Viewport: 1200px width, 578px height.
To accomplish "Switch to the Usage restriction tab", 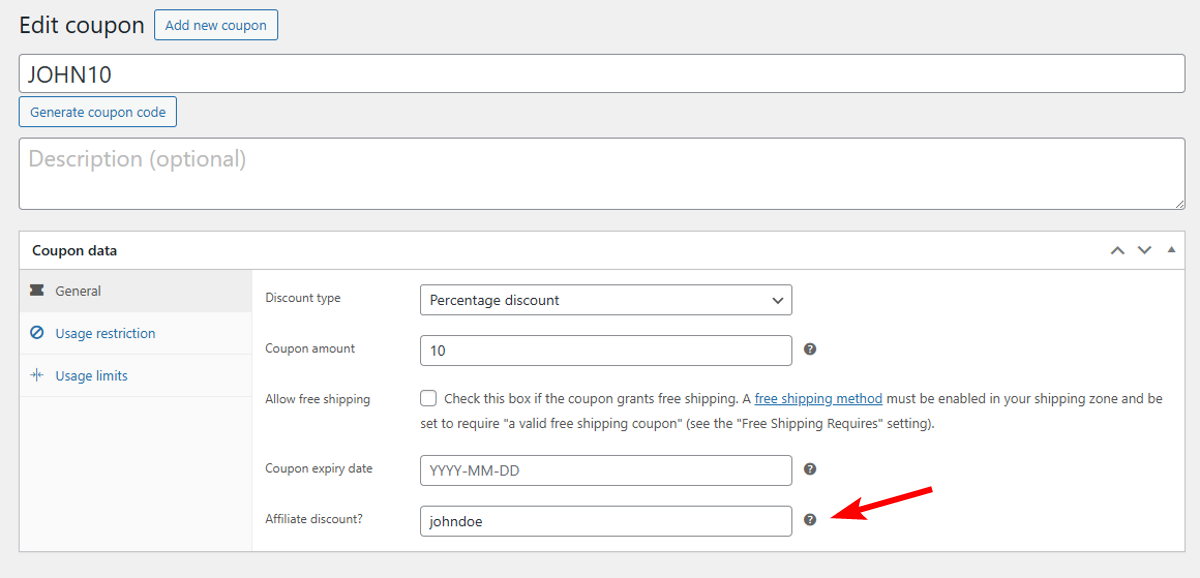I will tap(105, 333).
